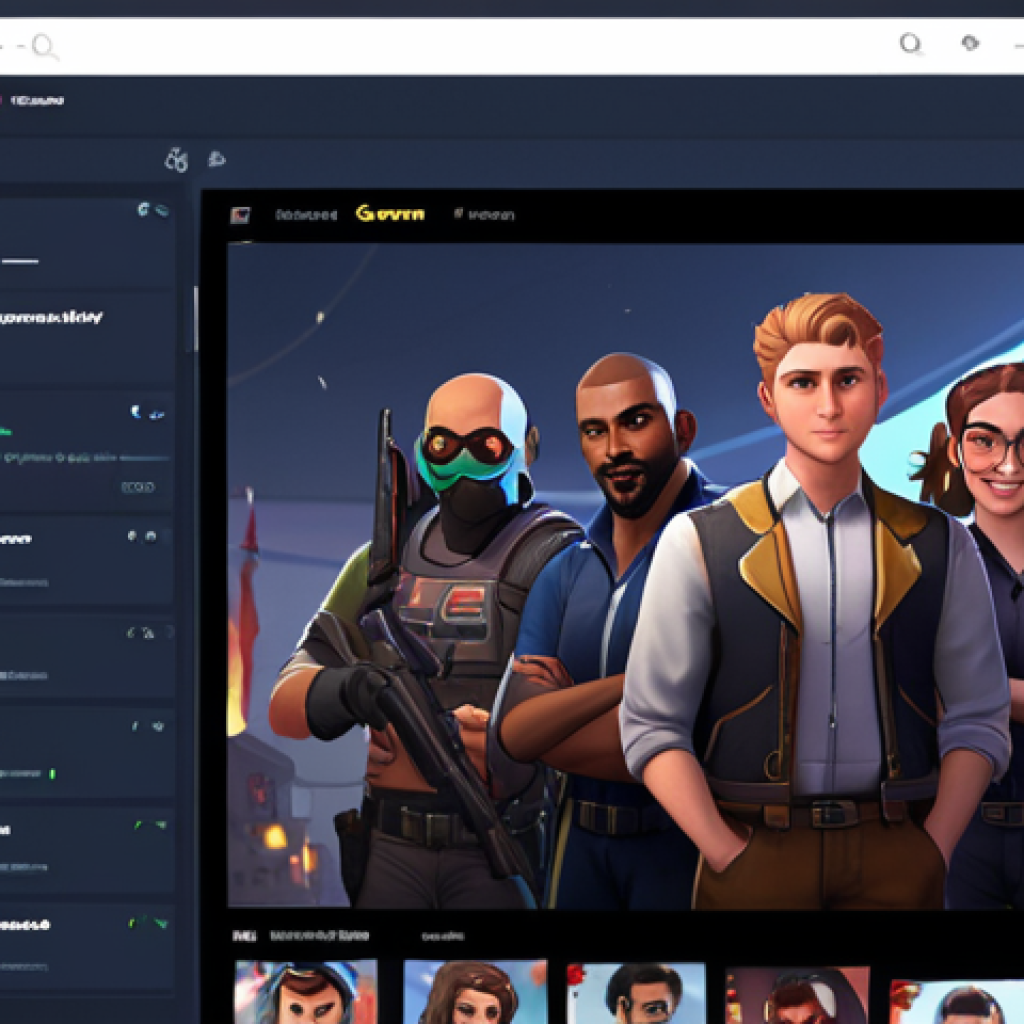This screenshot has height=1024, width=1024.
Task: Click the sidebar's vertical scrollbar handle
Action: [195, 319]
